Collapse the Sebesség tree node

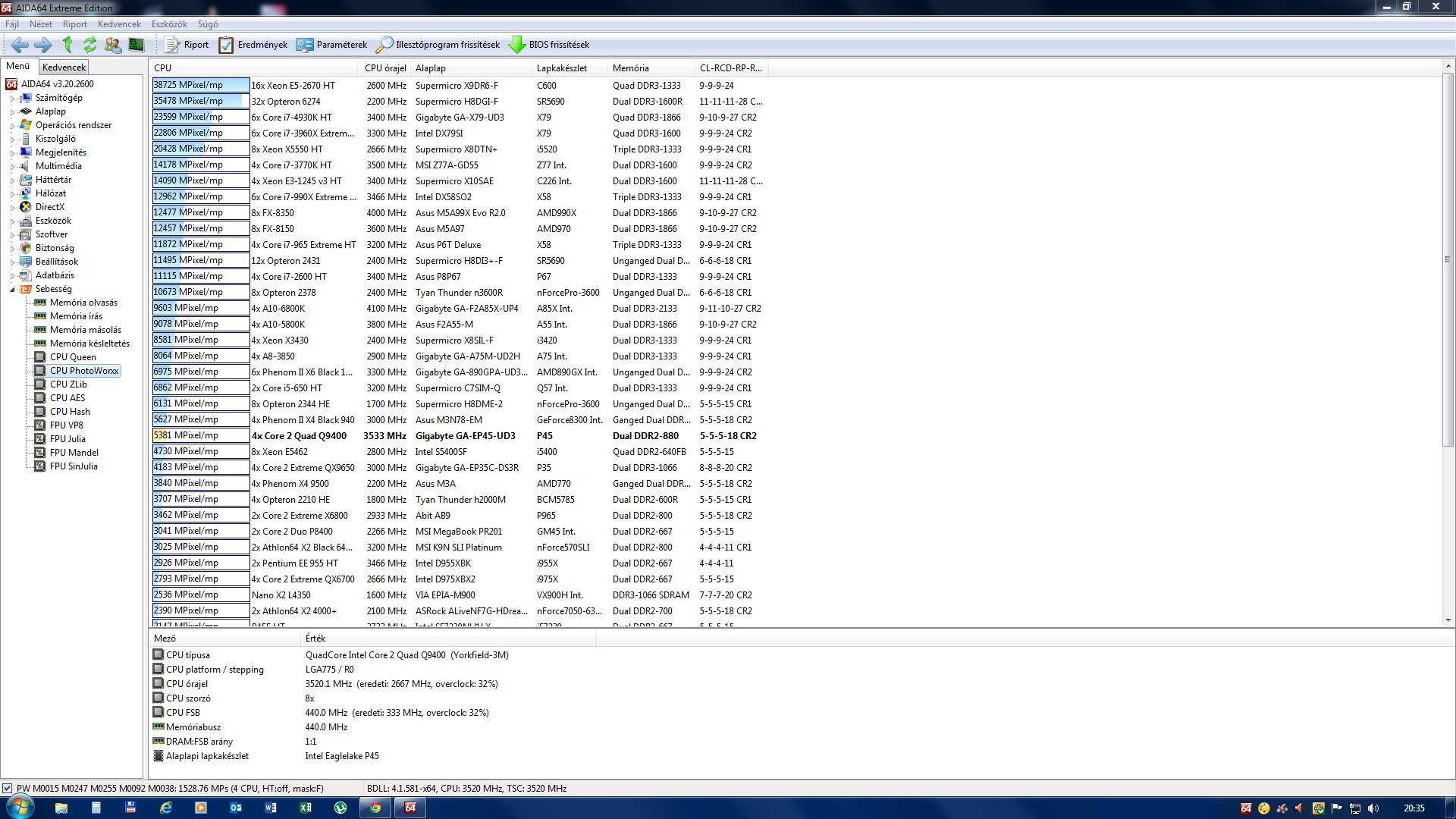click(13, 290)
